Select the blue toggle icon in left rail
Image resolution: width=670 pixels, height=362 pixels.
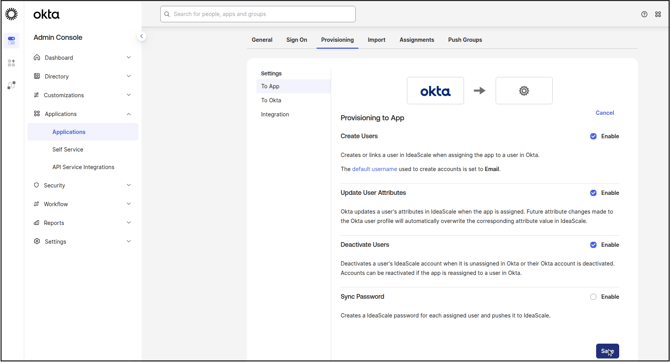click(12, 41)
